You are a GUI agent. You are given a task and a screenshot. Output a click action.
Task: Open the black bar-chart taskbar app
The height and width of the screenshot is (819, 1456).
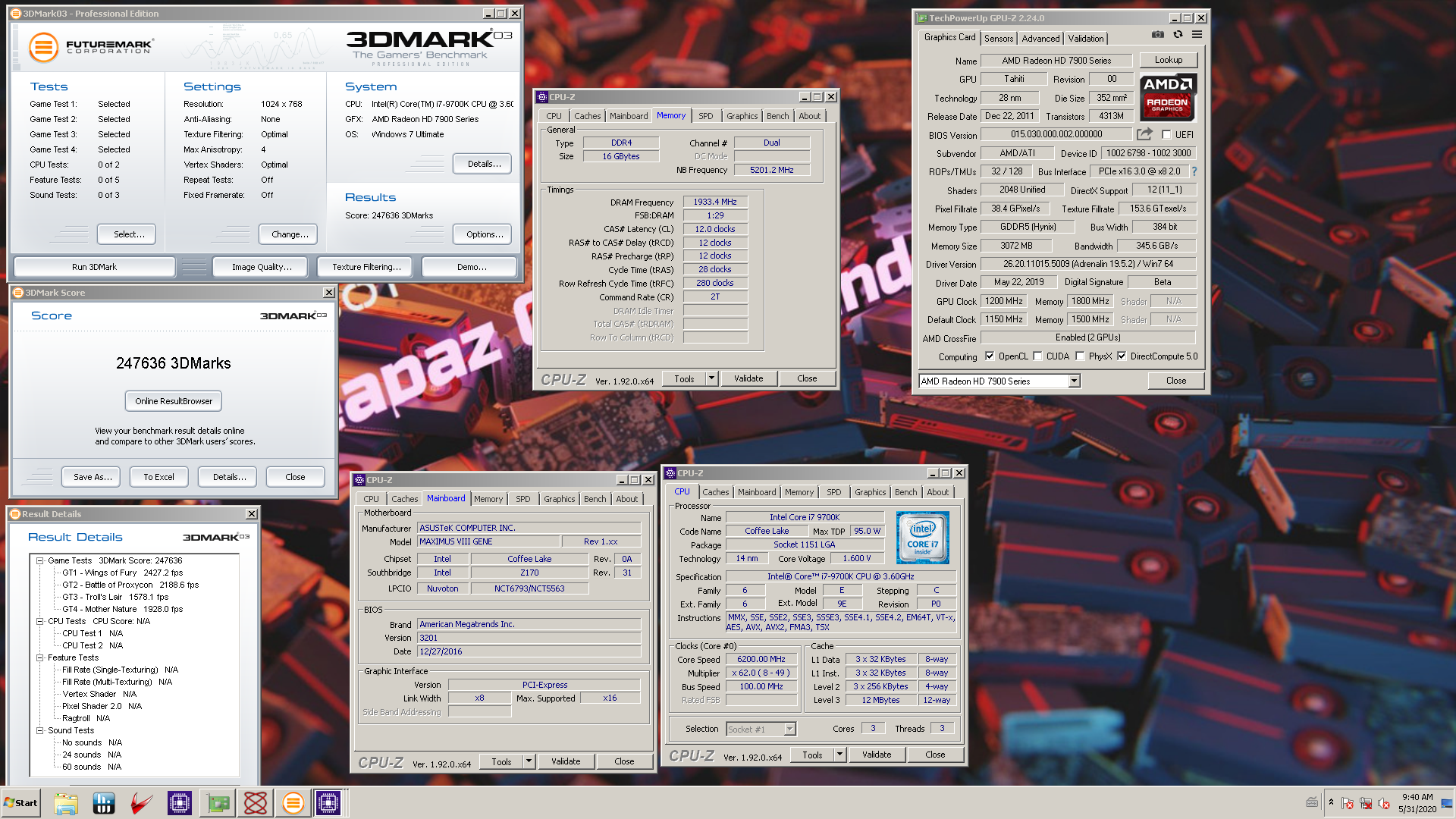pos(104,803)
